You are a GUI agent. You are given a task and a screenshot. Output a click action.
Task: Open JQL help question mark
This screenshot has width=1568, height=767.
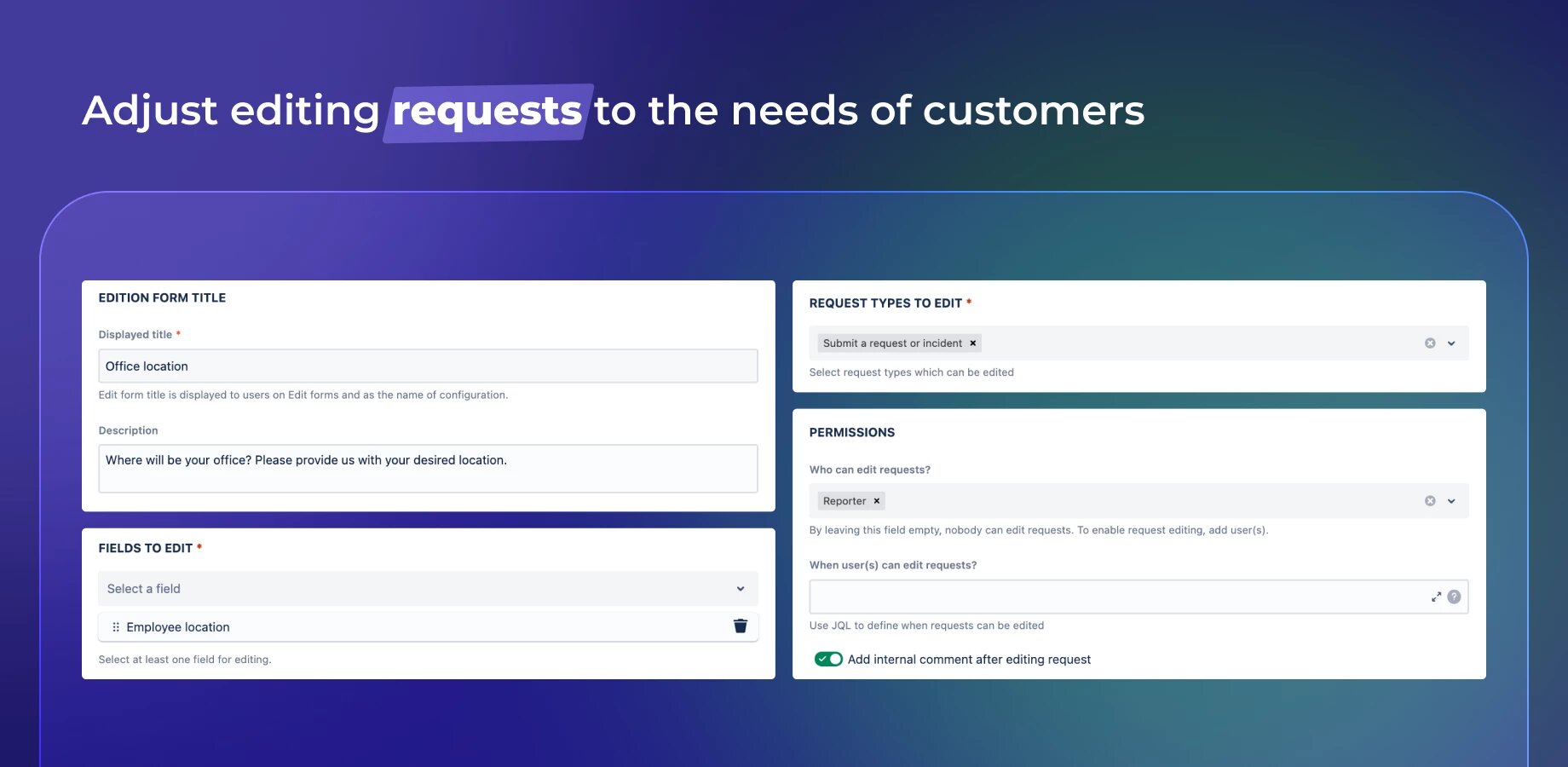point(1454,597)
